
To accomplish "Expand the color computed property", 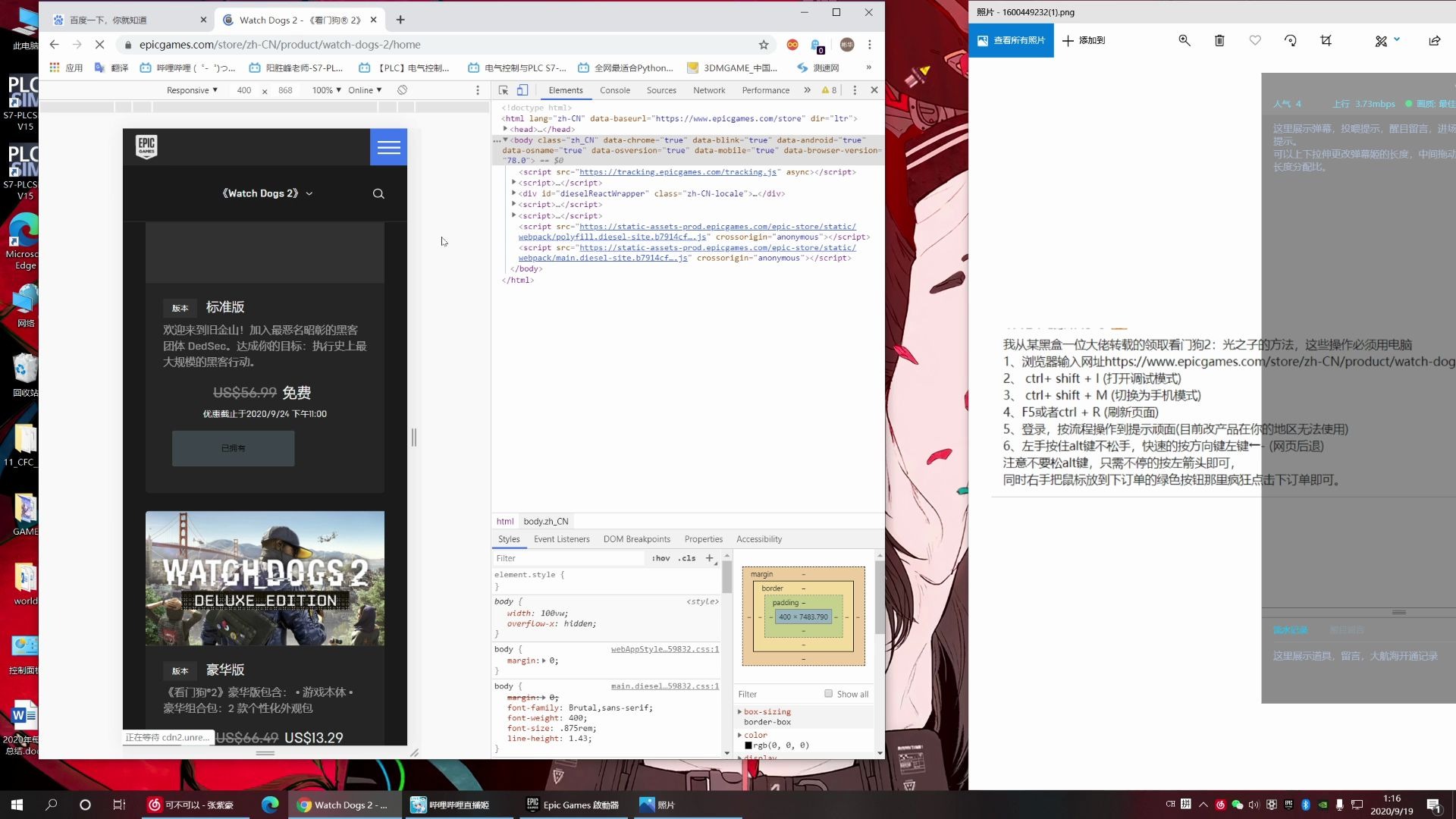I will (x=739, y=736).
